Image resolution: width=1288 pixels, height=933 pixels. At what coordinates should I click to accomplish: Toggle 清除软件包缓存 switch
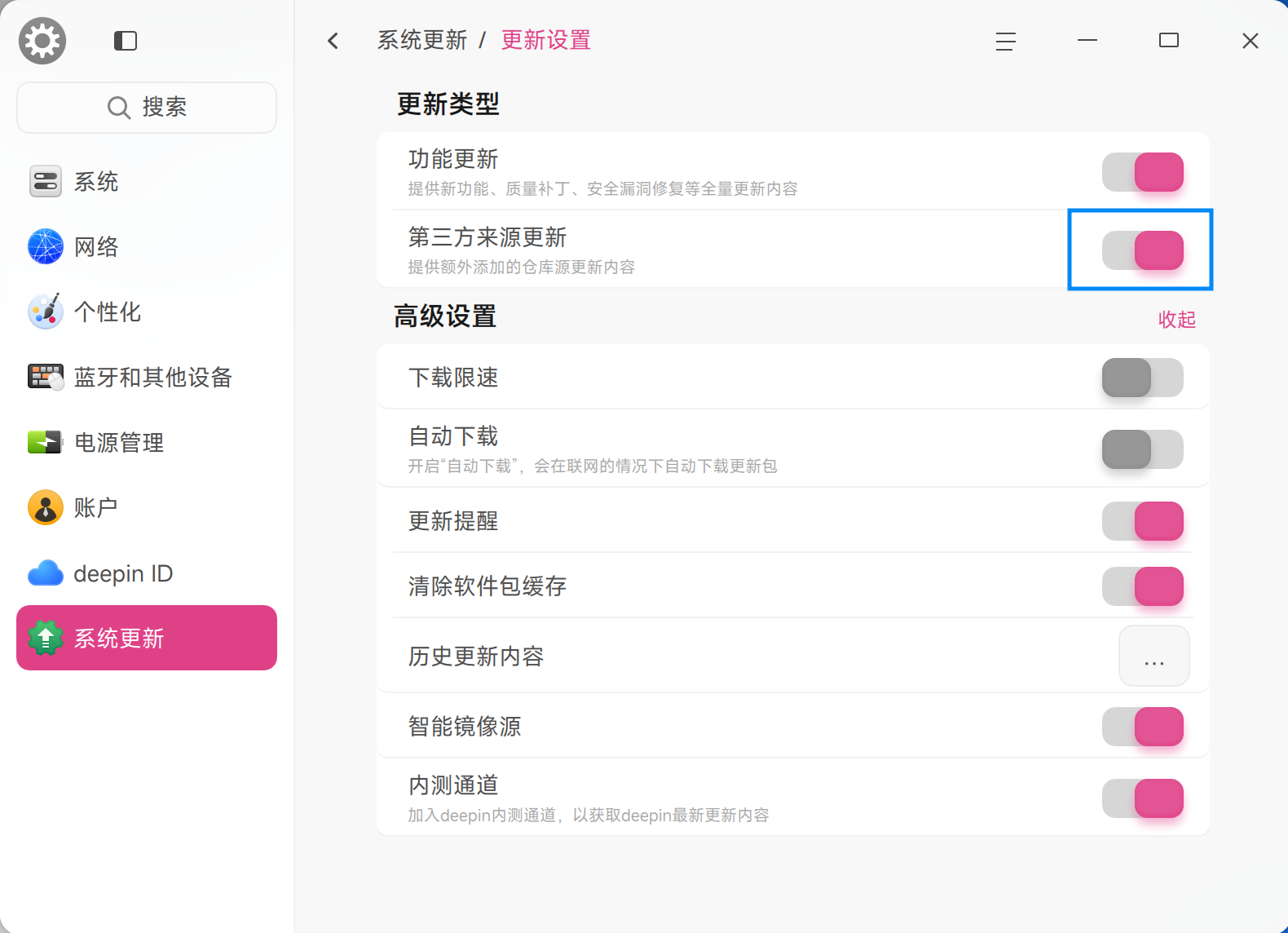coord(1142,586)
